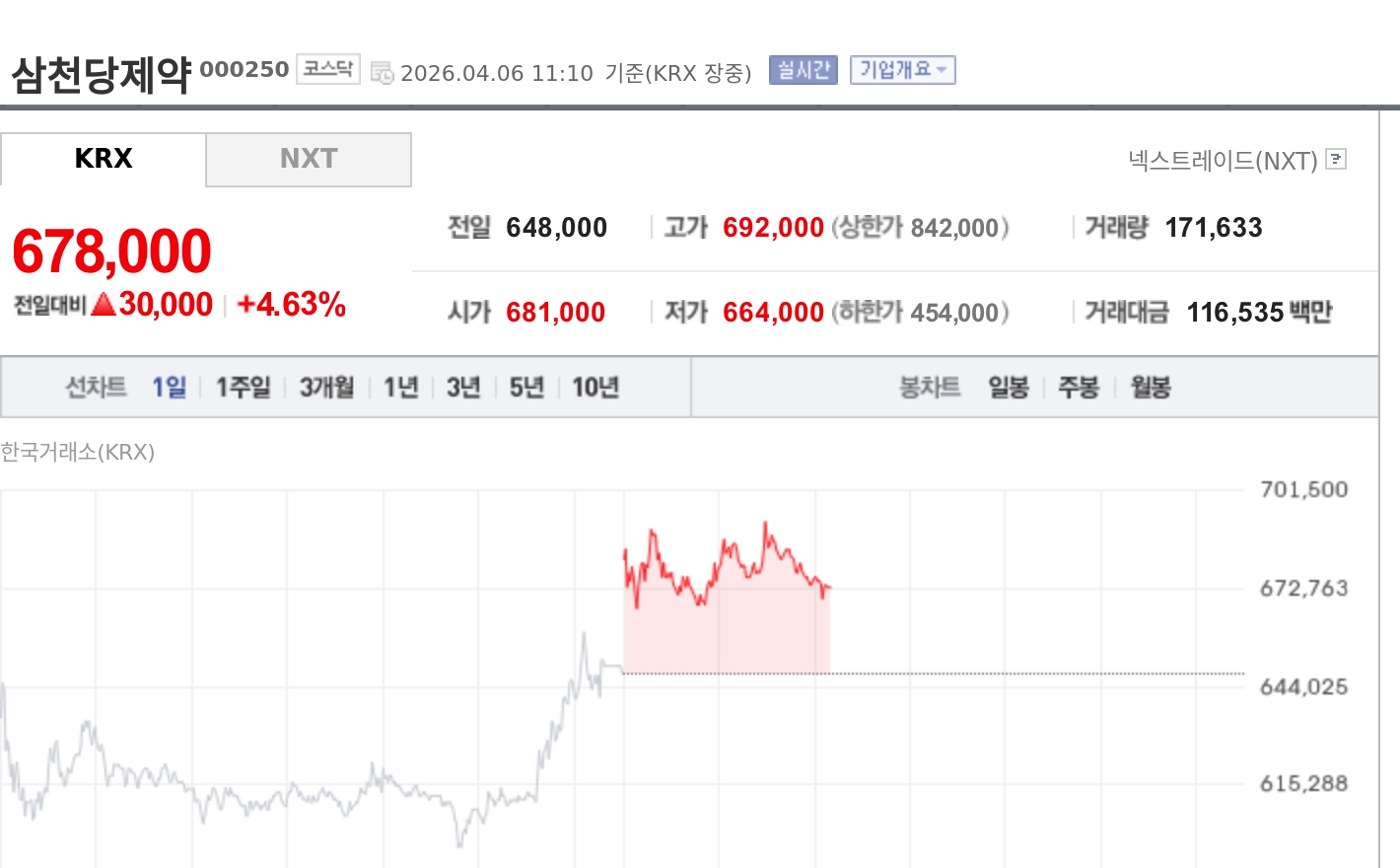Switch to 주봉 weekly candle view
The image size is (1400, 868).
(1079, 387)
